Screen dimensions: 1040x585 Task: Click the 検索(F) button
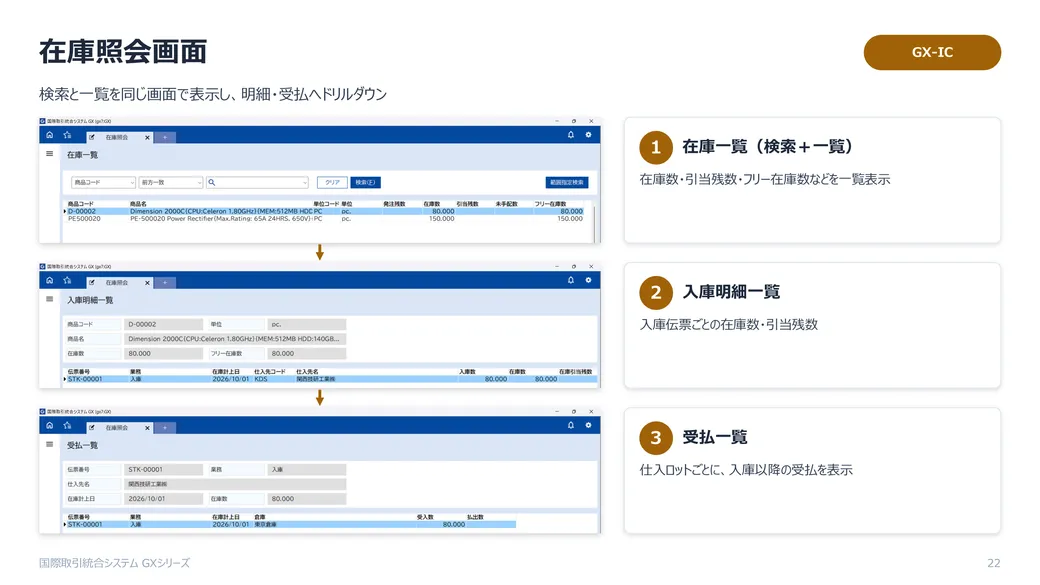click(365, 182)
